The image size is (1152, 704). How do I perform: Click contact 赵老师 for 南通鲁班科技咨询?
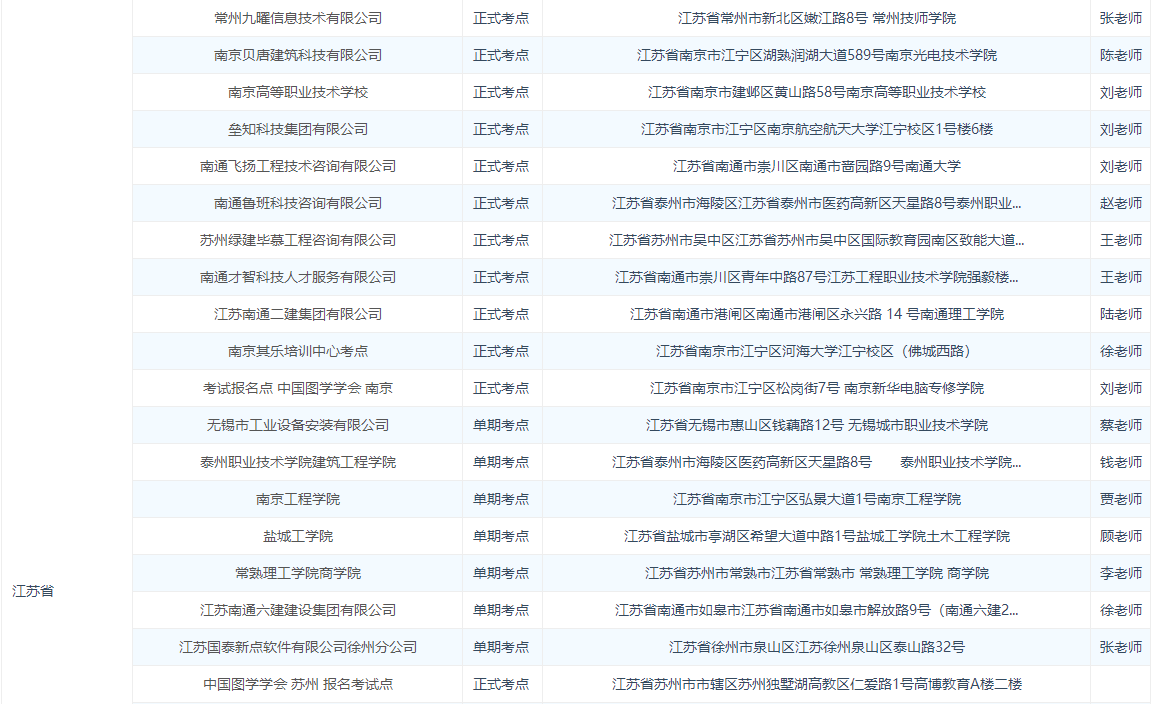coord(1120,203)
